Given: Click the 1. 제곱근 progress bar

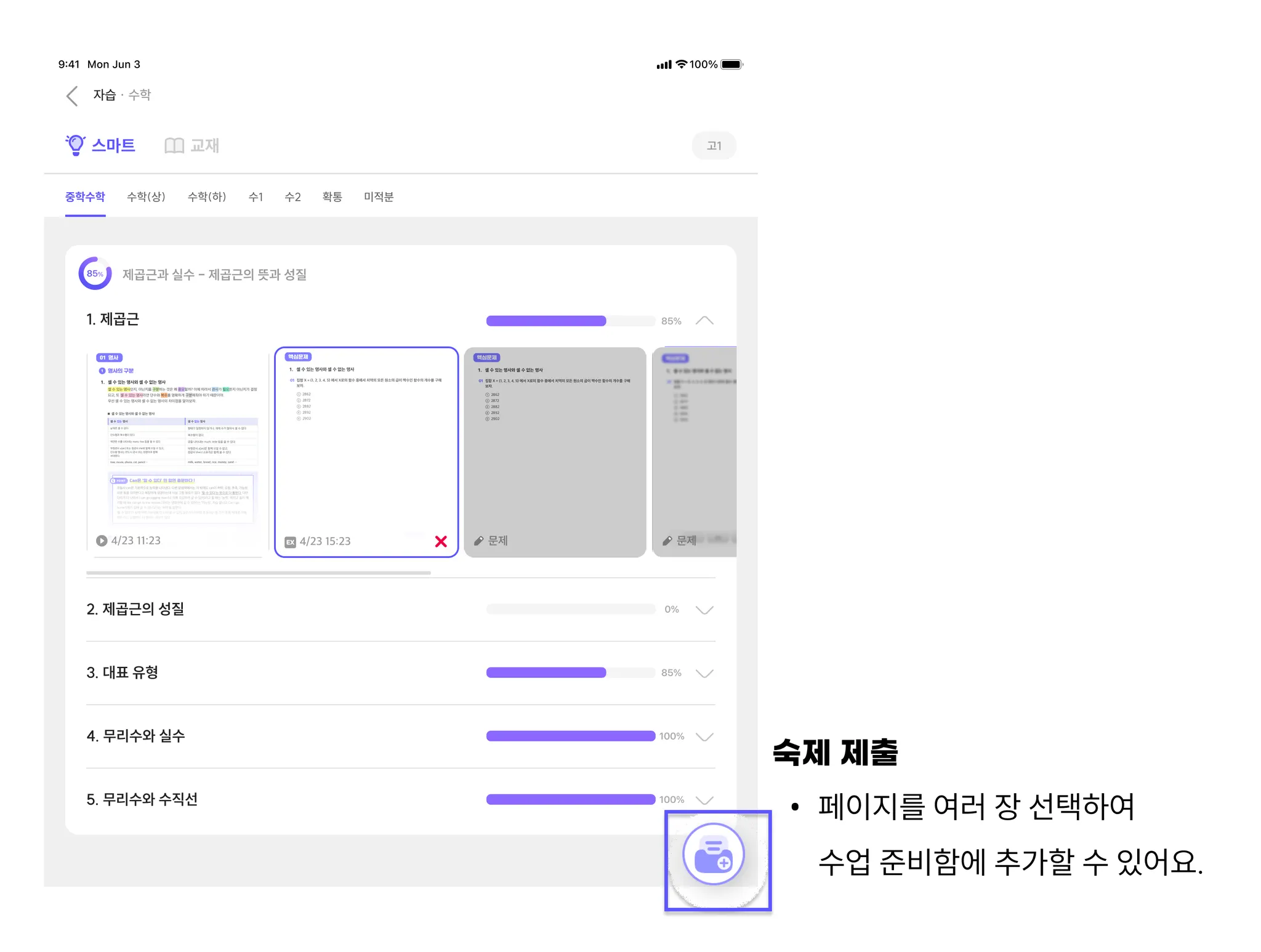Looking at the screenshot, I should coord(570,321).
